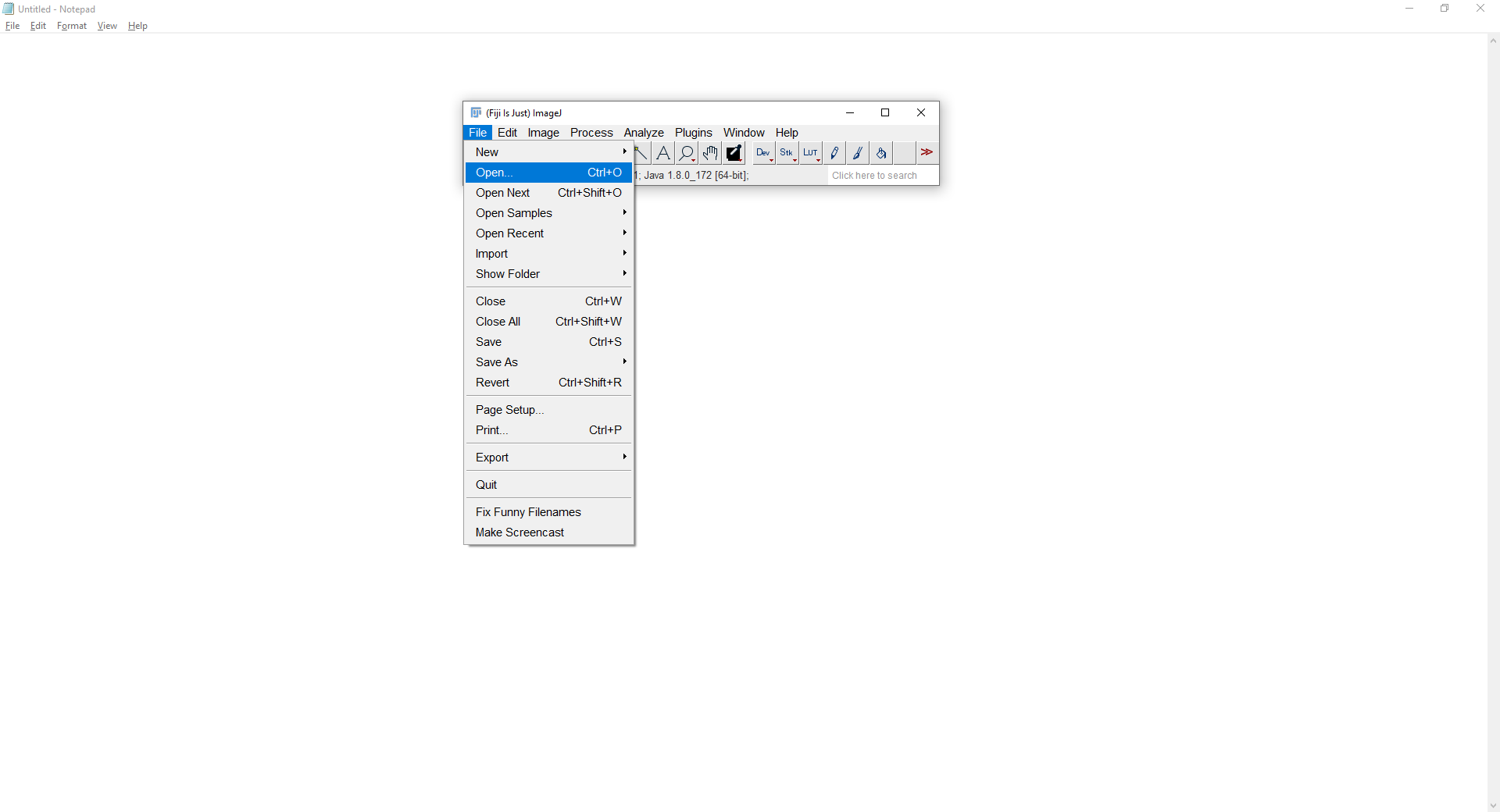Image resolution: width=1500 pixels, height=812 pixels.
Task: Close the ImageJ window
Action: [x=921, y=112]
